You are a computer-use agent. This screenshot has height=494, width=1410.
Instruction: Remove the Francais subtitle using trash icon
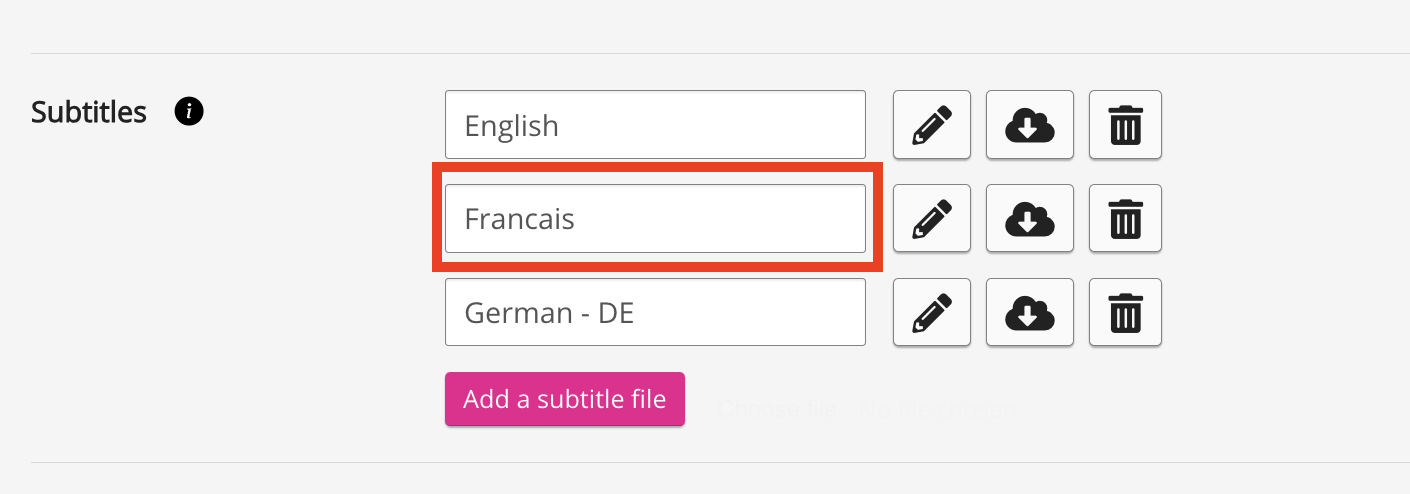(x=1125, y=218)
